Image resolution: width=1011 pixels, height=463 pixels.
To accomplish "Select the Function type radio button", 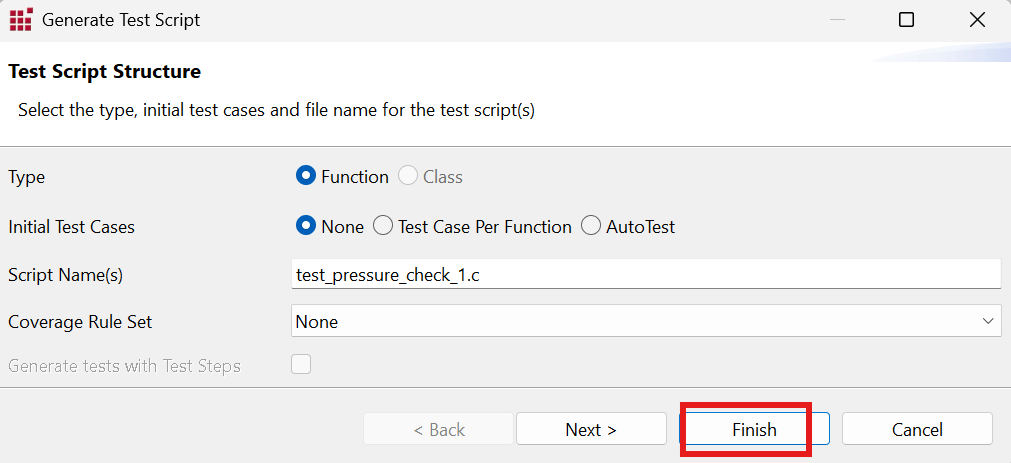I will pyautogui.click(x=306, y=176).
